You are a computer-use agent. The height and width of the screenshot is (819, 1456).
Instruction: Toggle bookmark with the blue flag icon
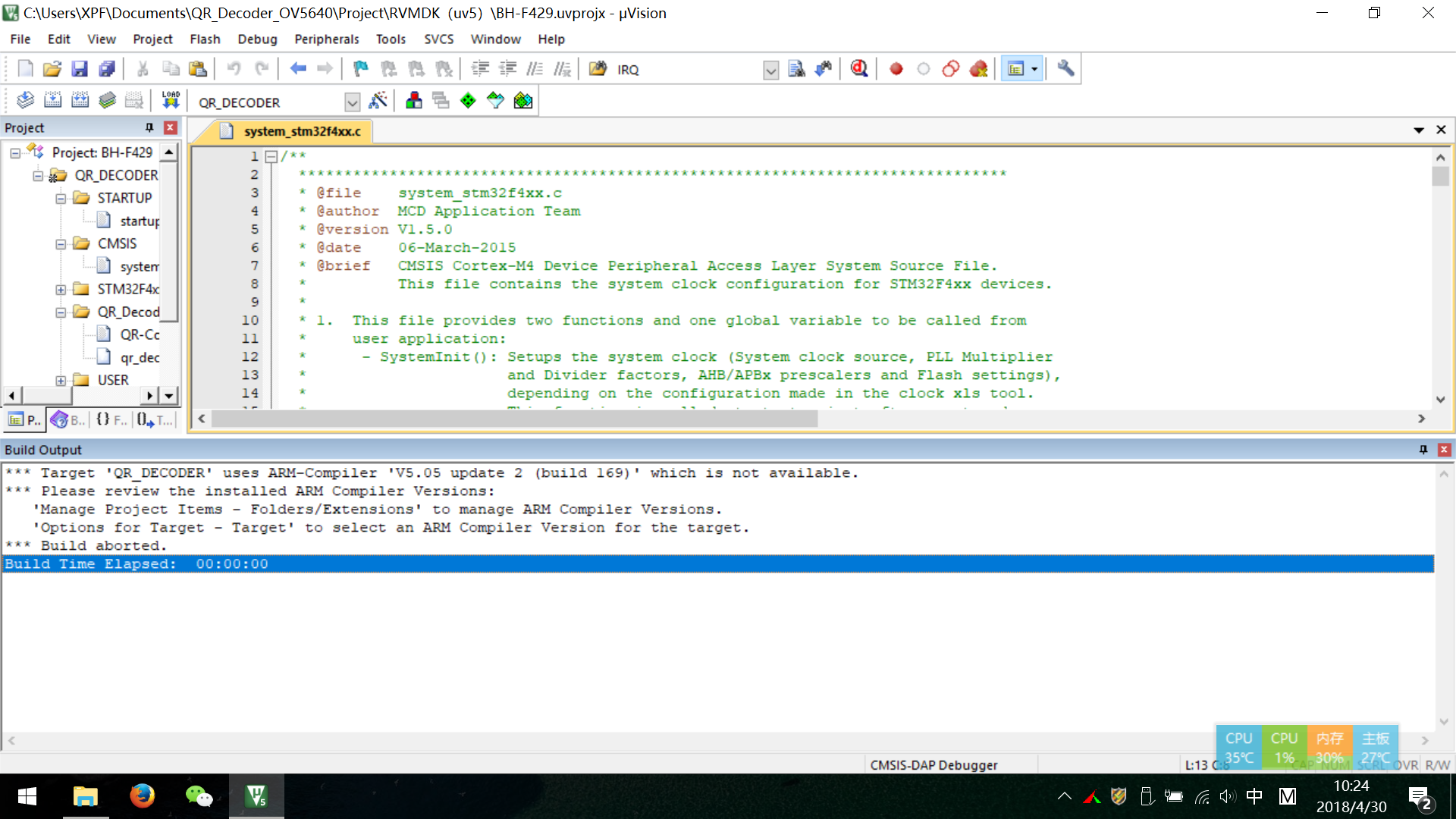pos(360,69)
